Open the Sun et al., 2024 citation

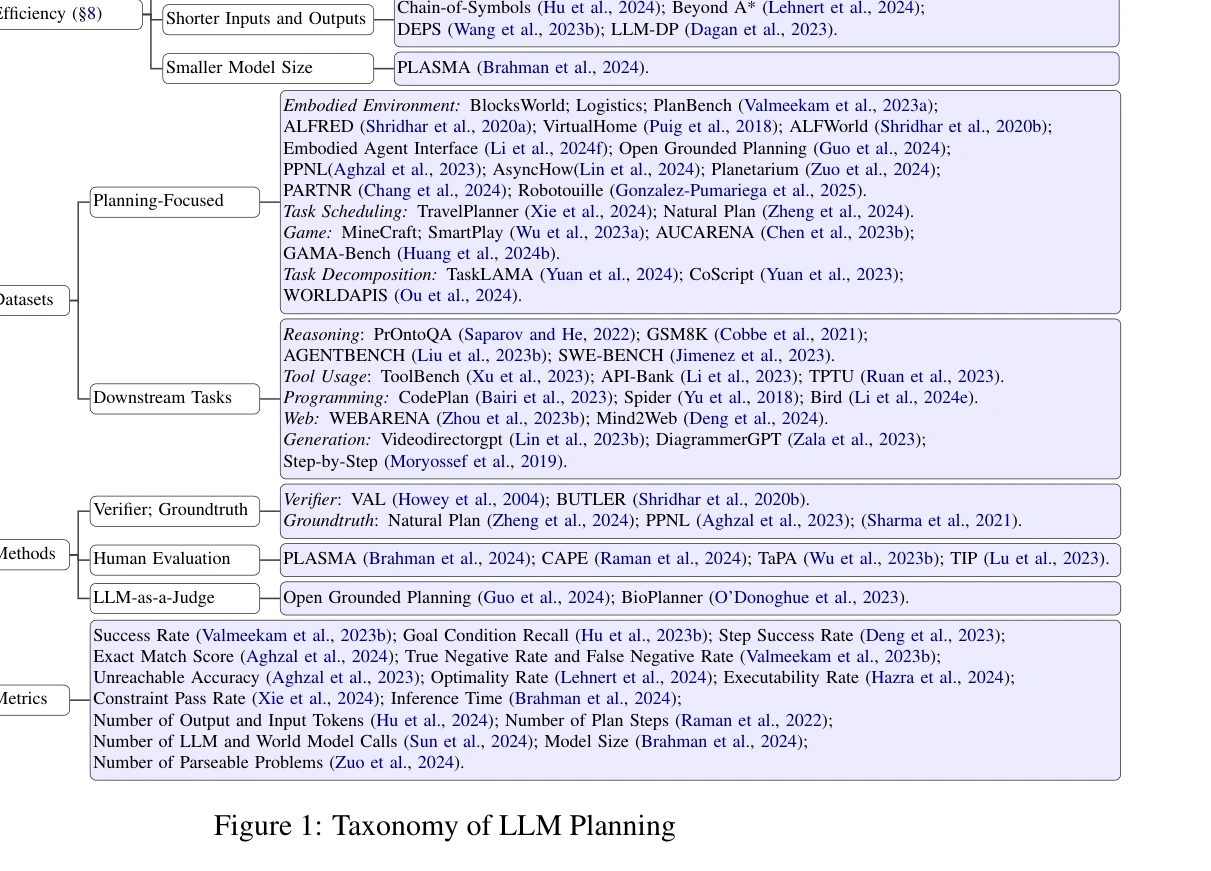pyautogui.click(x=467, y=740)
